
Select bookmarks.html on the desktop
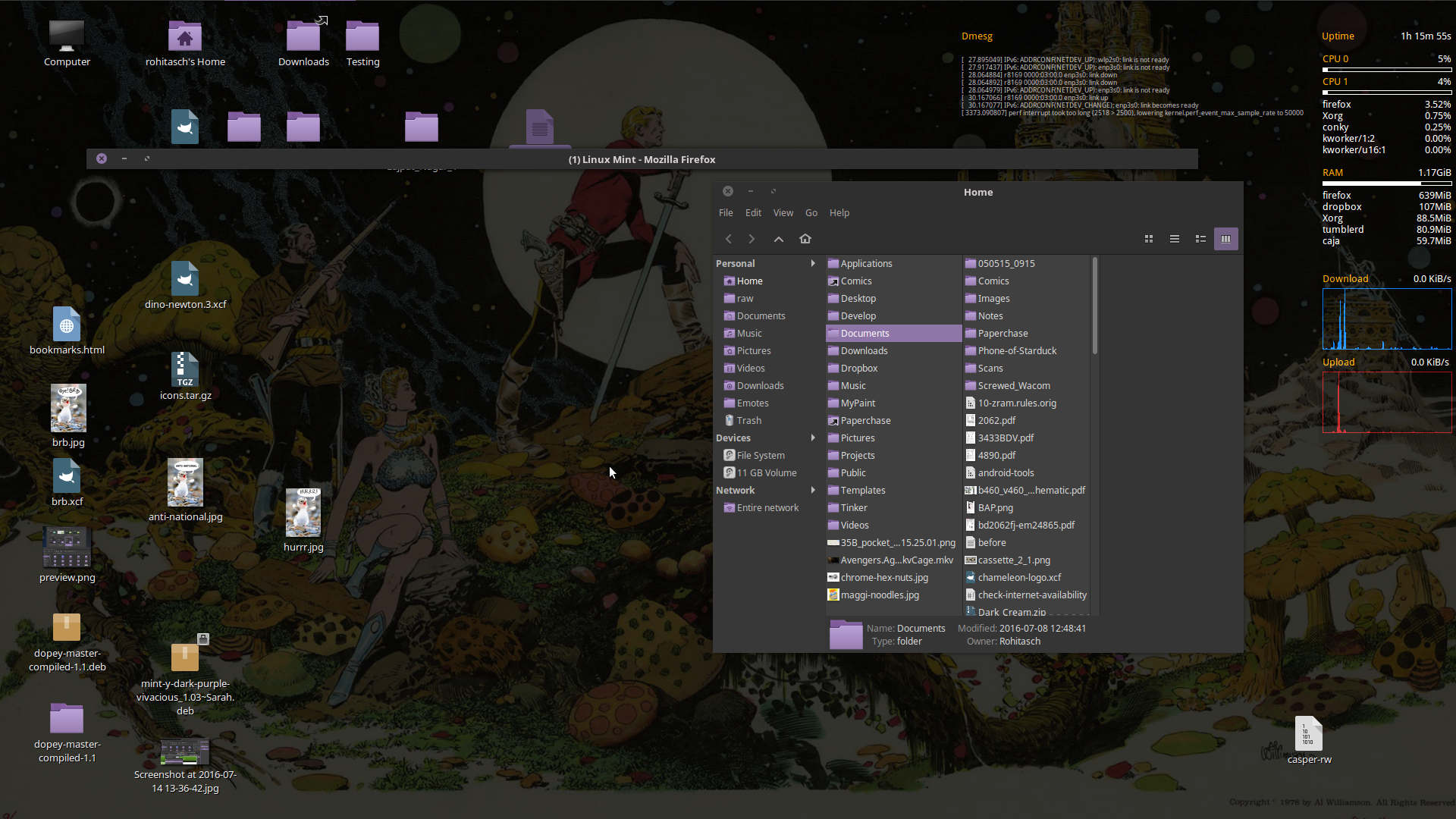67,331
